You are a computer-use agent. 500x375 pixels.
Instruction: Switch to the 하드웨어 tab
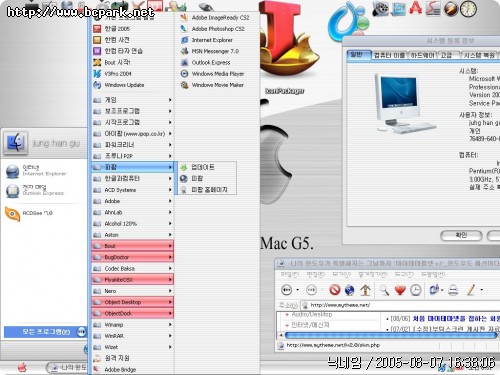click(x=422, y=55)
